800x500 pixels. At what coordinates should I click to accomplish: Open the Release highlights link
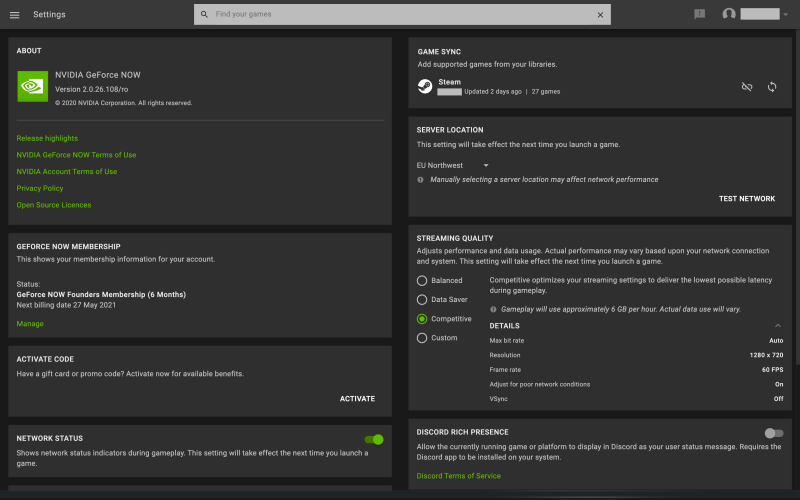(47, 138)
